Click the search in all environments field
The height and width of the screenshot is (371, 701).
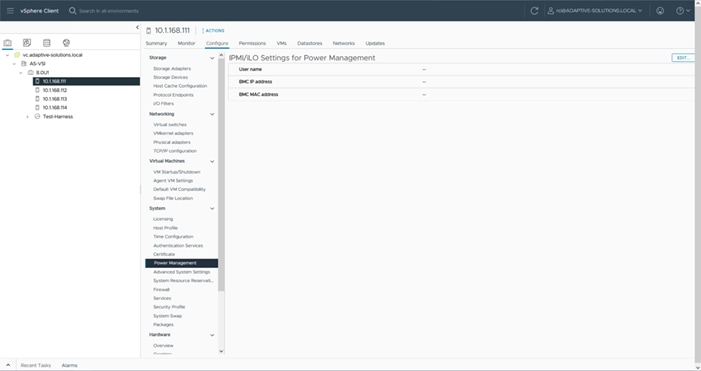pyautogui.click(x=109, y=11)
